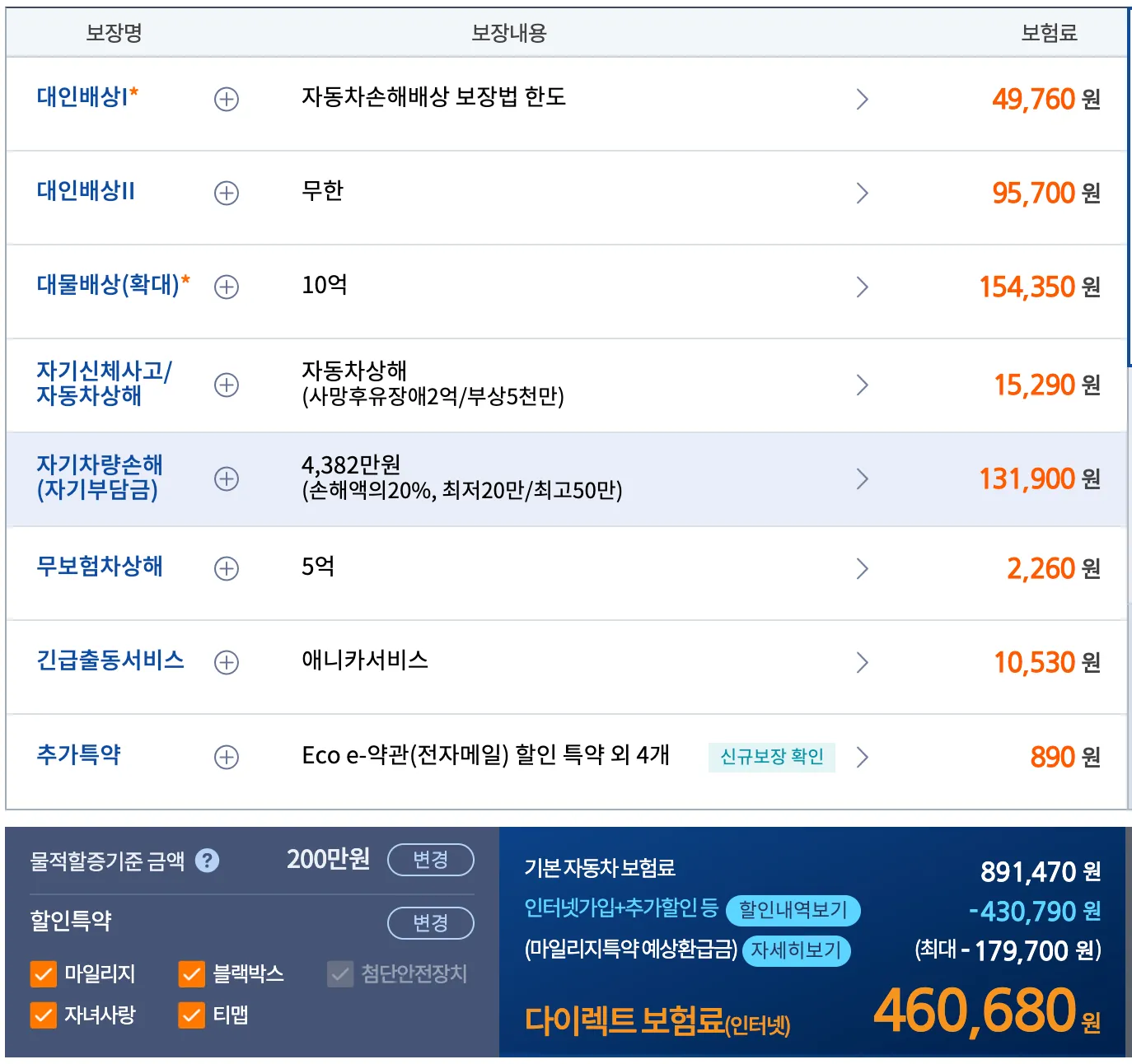Click the plus icon beside 대인배상II
The image size is (1132, 1064).
pos(226,194)
